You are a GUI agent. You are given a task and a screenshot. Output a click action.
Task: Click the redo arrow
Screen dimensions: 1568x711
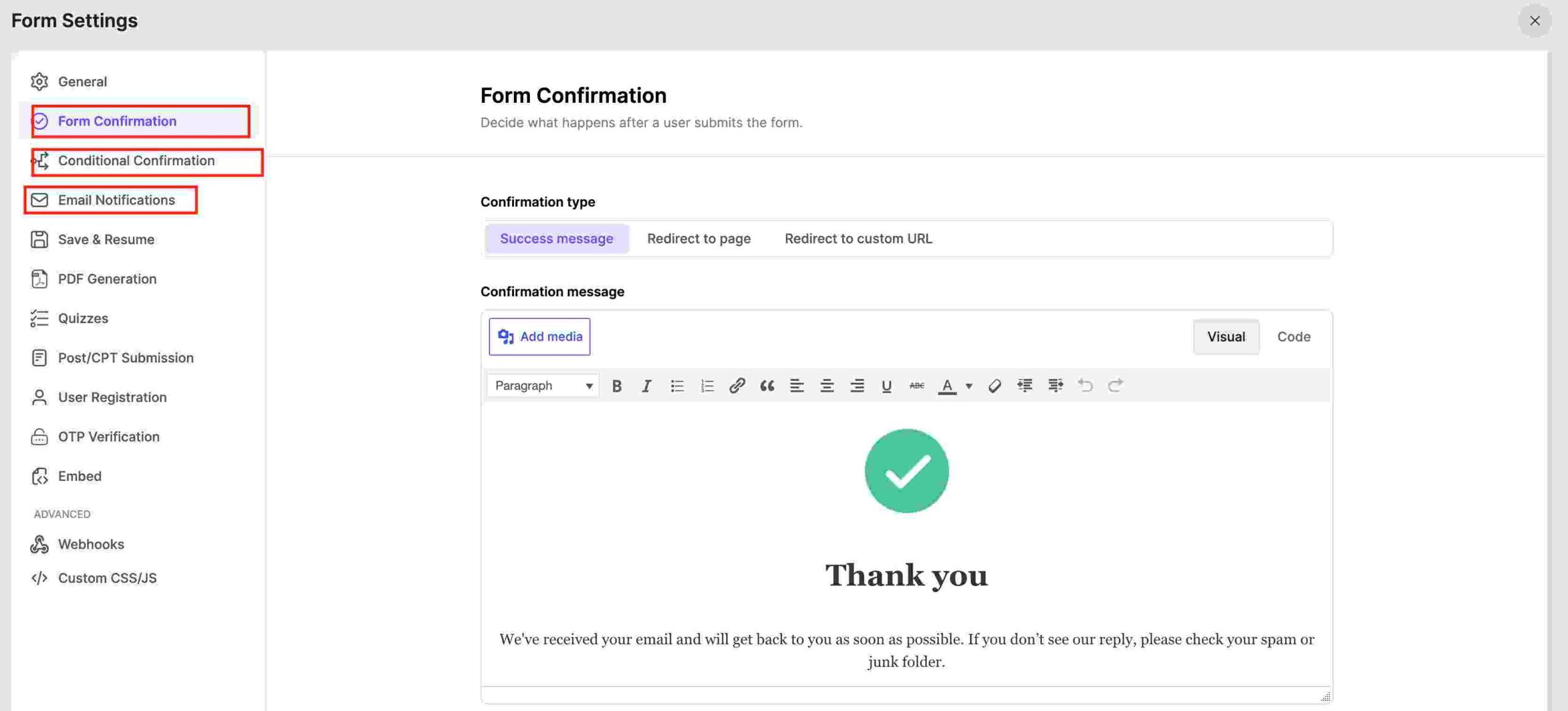1115,386
